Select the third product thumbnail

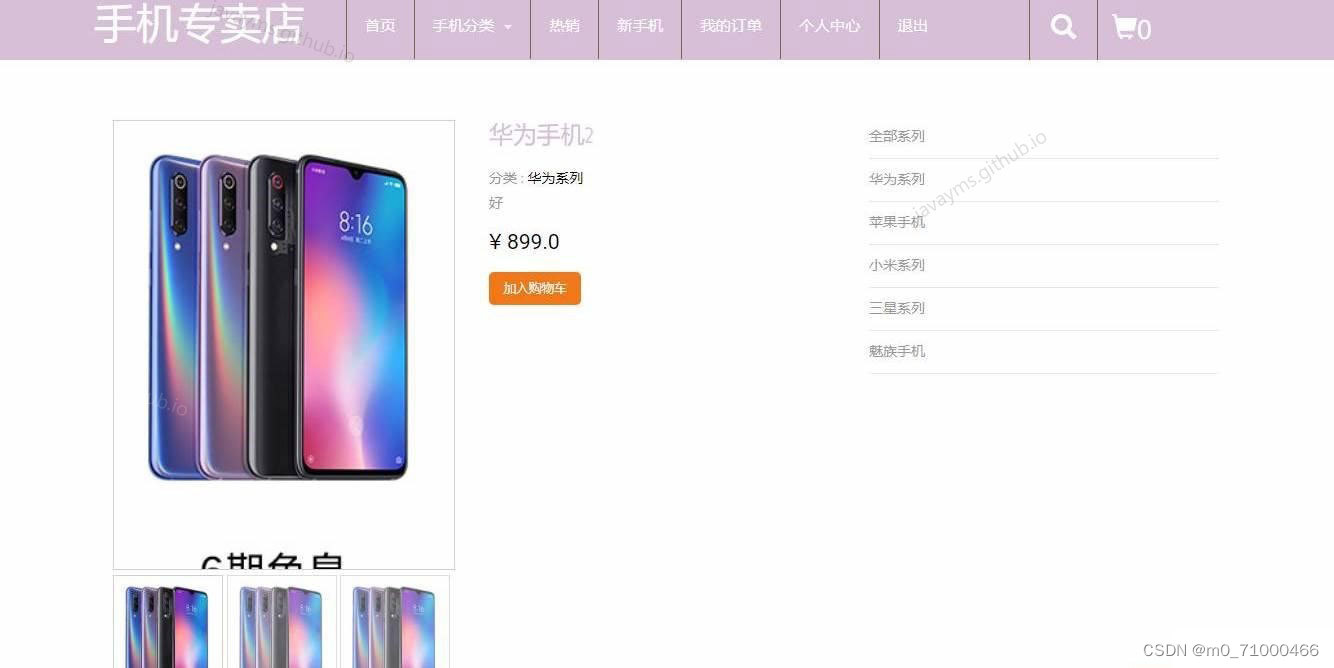[395, 622]
